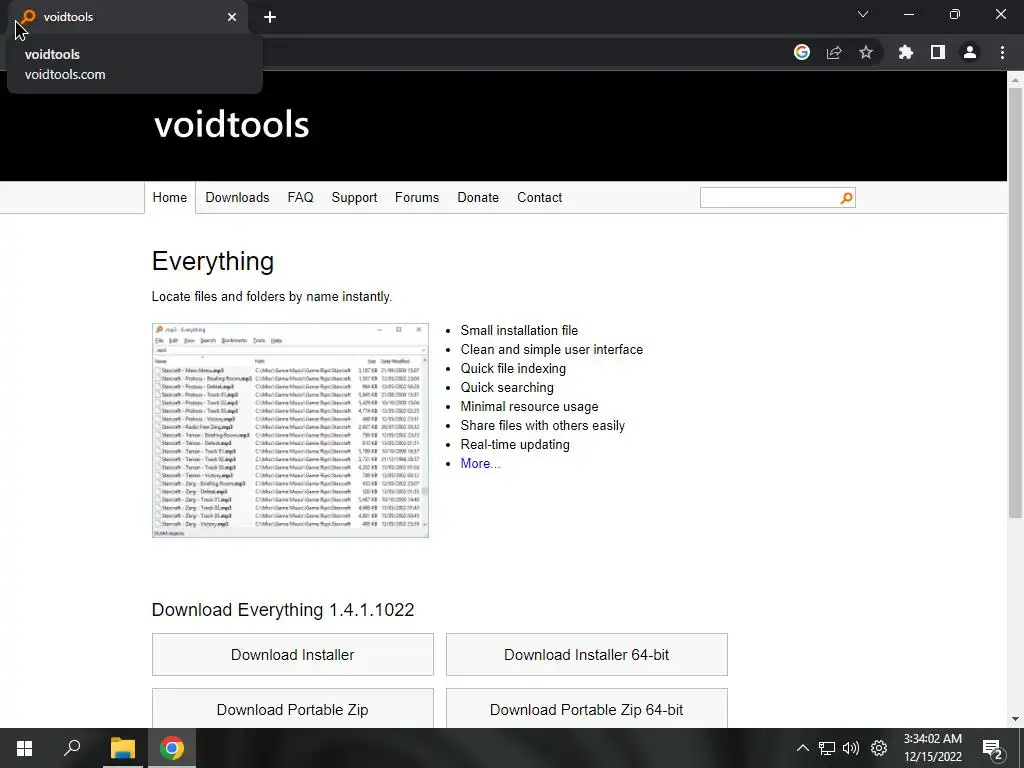Click the scrollbar down arrow

1015,719
